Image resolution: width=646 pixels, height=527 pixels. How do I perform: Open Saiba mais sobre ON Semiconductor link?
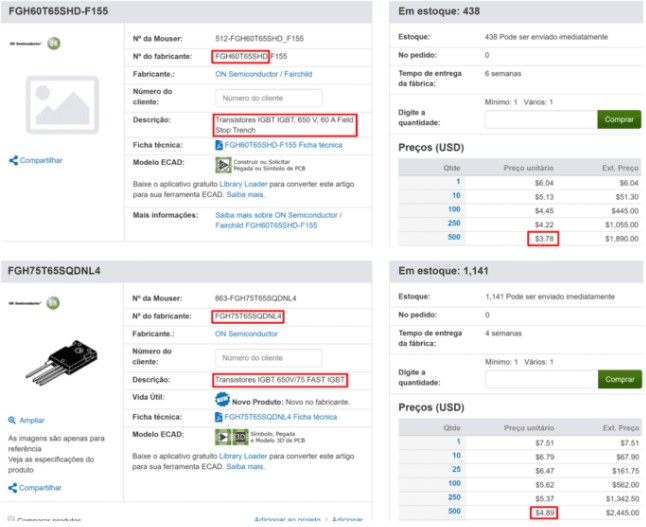pos(279,220)
